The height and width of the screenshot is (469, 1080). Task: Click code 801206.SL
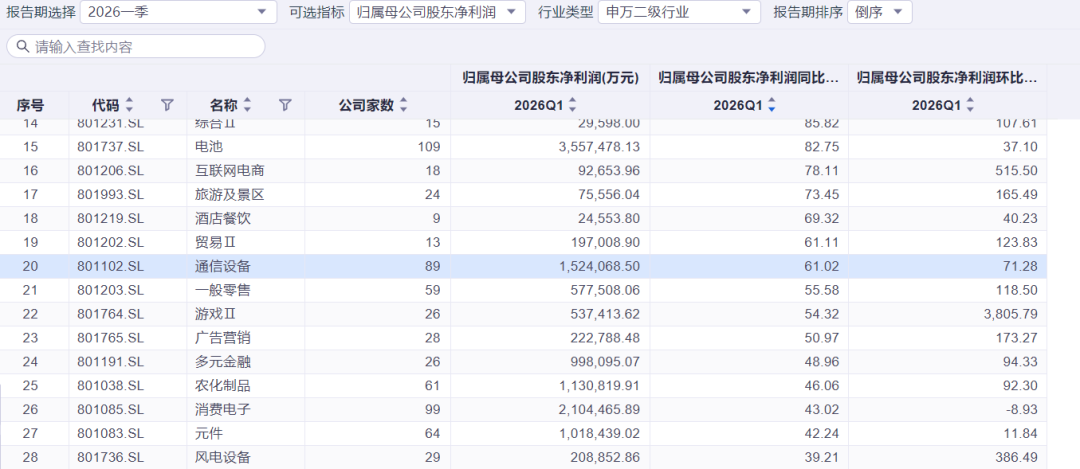[111, 171]
